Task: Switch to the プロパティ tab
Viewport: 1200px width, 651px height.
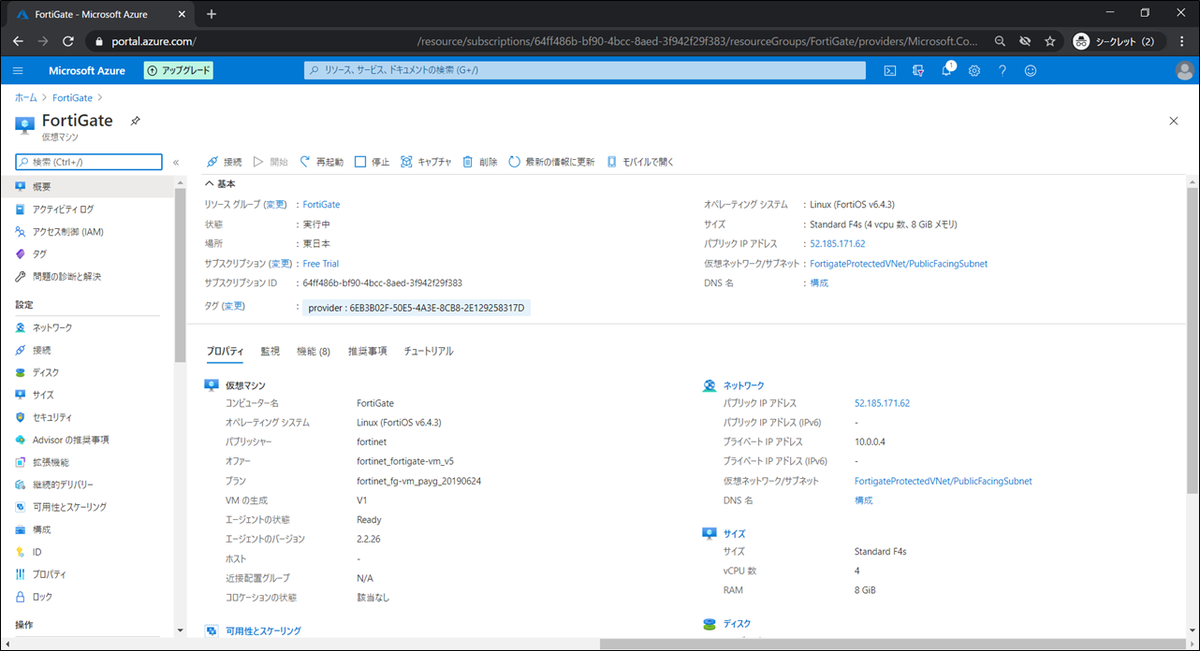Action: (225, 351)
